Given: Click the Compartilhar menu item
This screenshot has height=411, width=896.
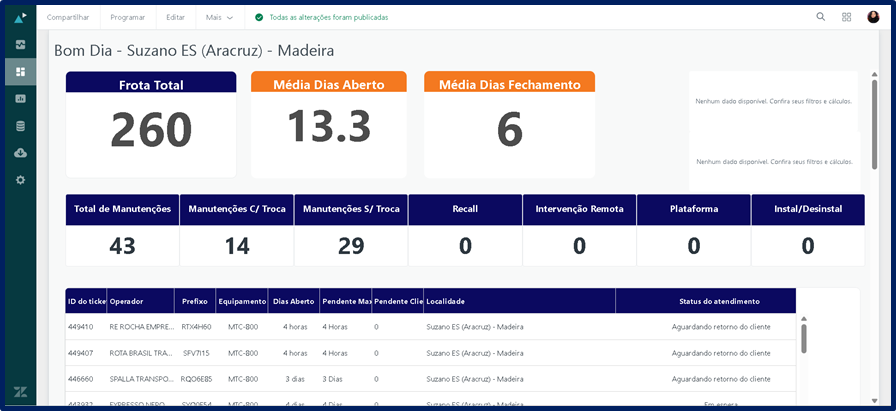Looking at the screenshot, I should tap(68, 17).
